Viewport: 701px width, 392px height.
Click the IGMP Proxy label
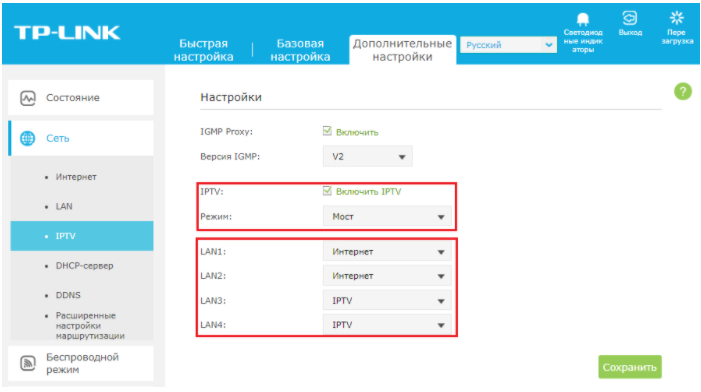pyautogui.click(x=226, y=131)
